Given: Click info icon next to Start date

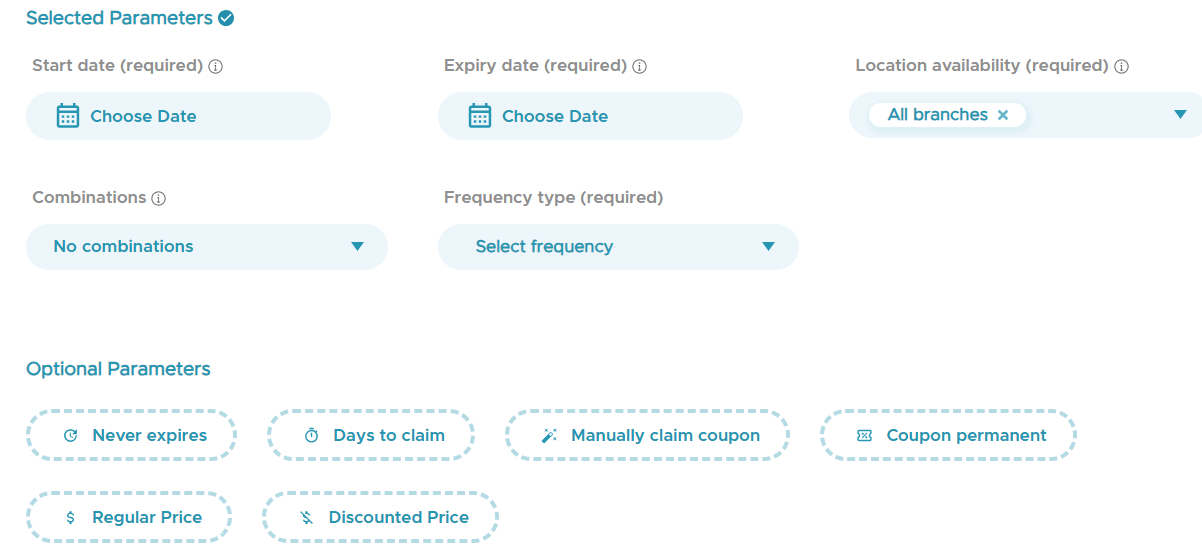Looking at the screenshot, I should tap(216, 67).
